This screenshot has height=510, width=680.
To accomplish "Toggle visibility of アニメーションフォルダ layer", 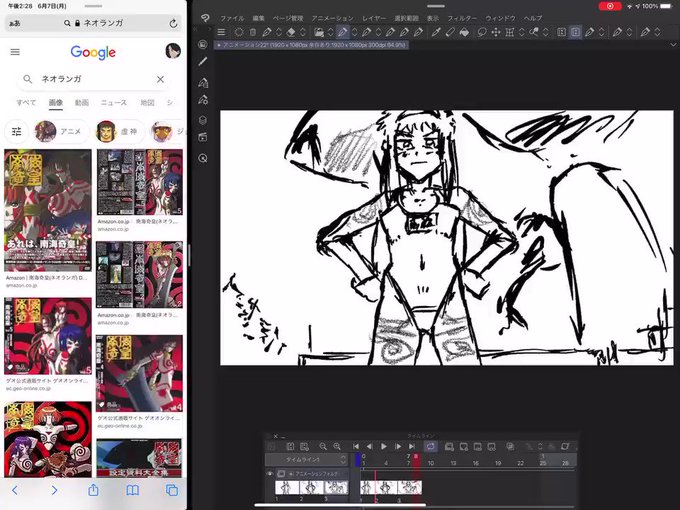I will coord(270,474).
